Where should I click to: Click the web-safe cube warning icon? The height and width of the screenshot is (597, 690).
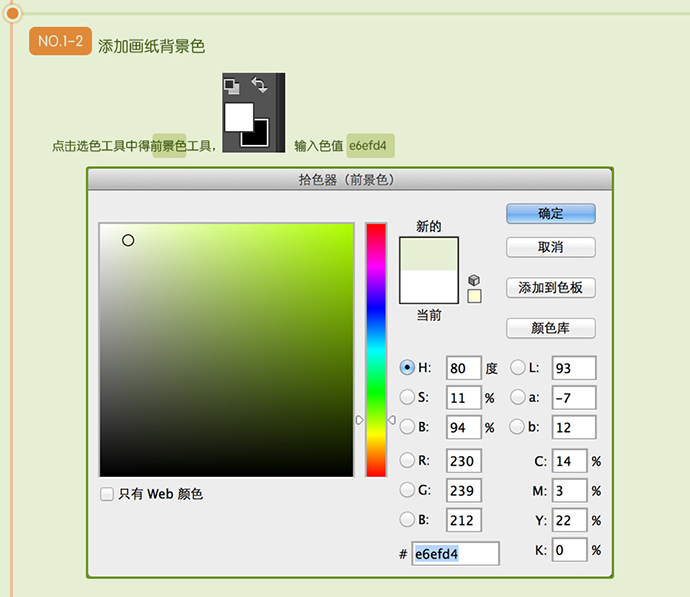474,279
